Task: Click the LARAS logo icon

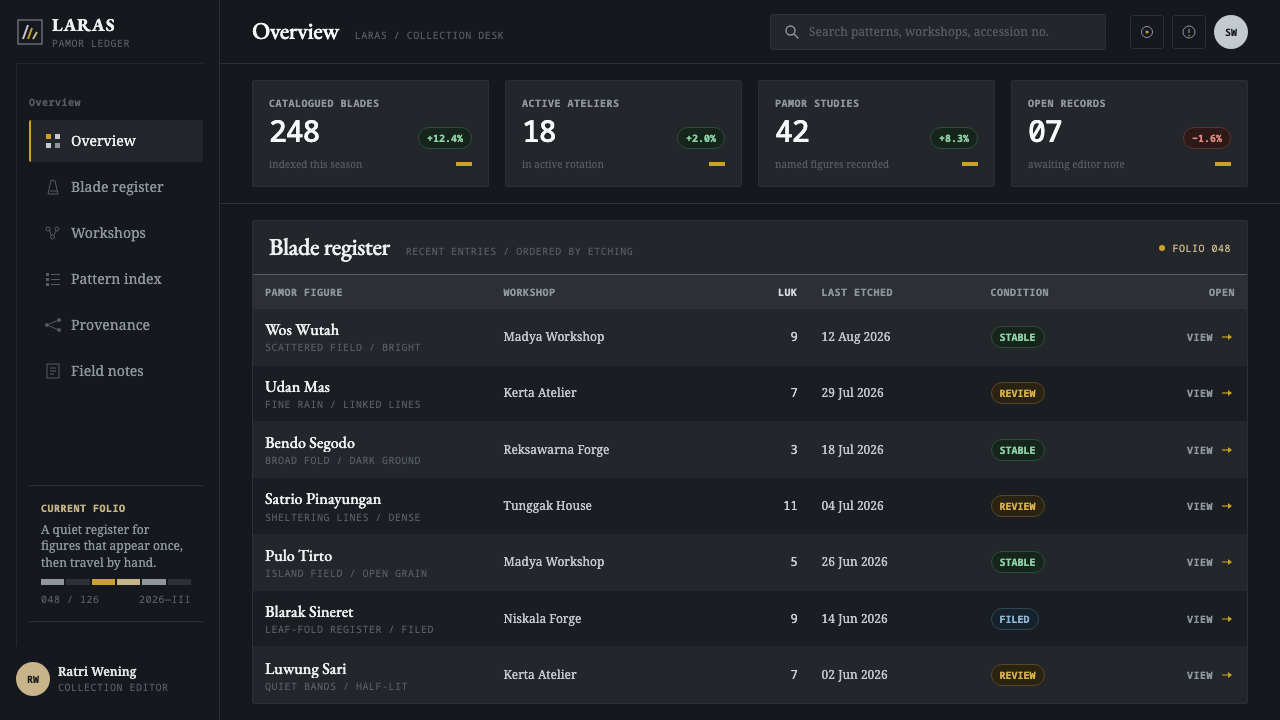Action: [30, 32]
